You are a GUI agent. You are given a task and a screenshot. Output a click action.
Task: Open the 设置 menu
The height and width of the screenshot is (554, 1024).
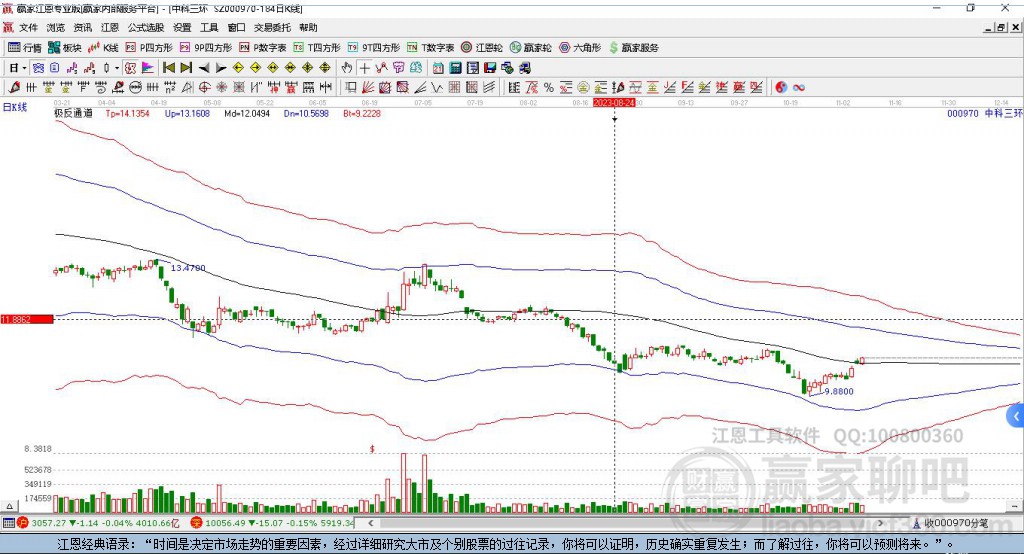click(x=182, y=27)
